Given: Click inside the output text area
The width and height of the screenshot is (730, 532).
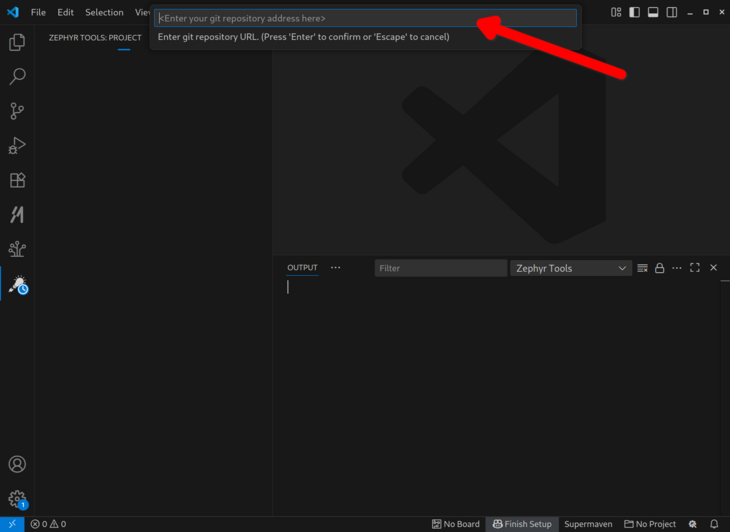Looking at the screenshot, I should (x=498, y=396).
